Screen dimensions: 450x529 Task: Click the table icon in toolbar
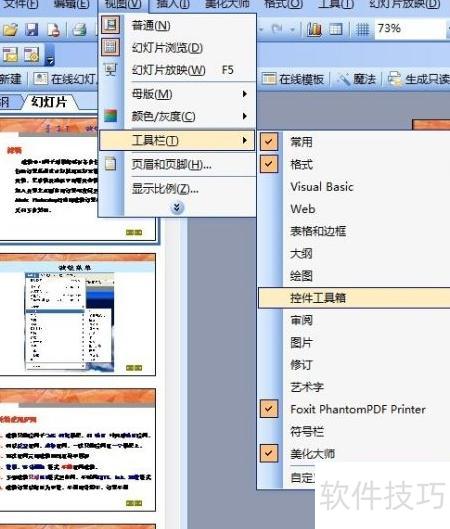[x=336, y=29]
